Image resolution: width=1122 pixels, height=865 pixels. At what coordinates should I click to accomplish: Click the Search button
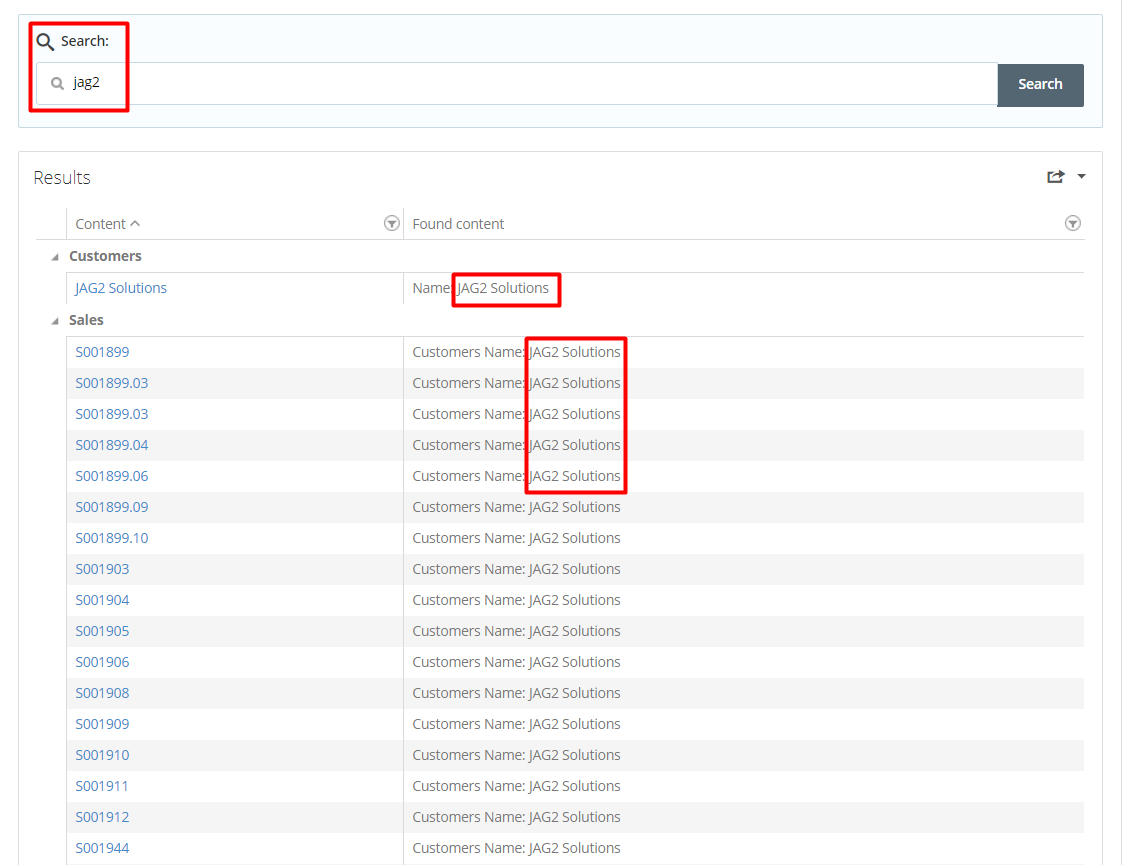coord(1040,84)
